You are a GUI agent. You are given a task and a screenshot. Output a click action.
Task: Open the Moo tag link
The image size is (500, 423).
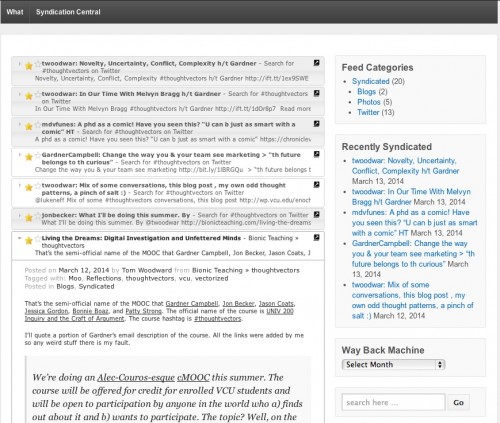click(x=75, y=278)
